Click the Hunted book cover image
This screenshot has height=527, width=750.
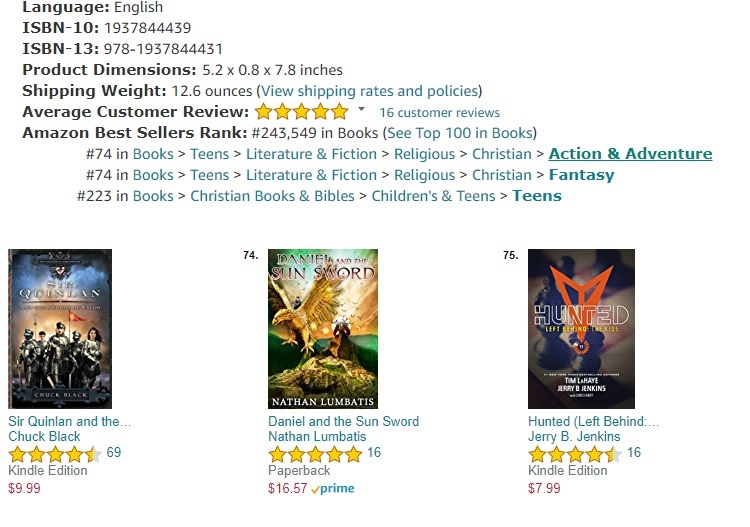[x=581, y=328]
